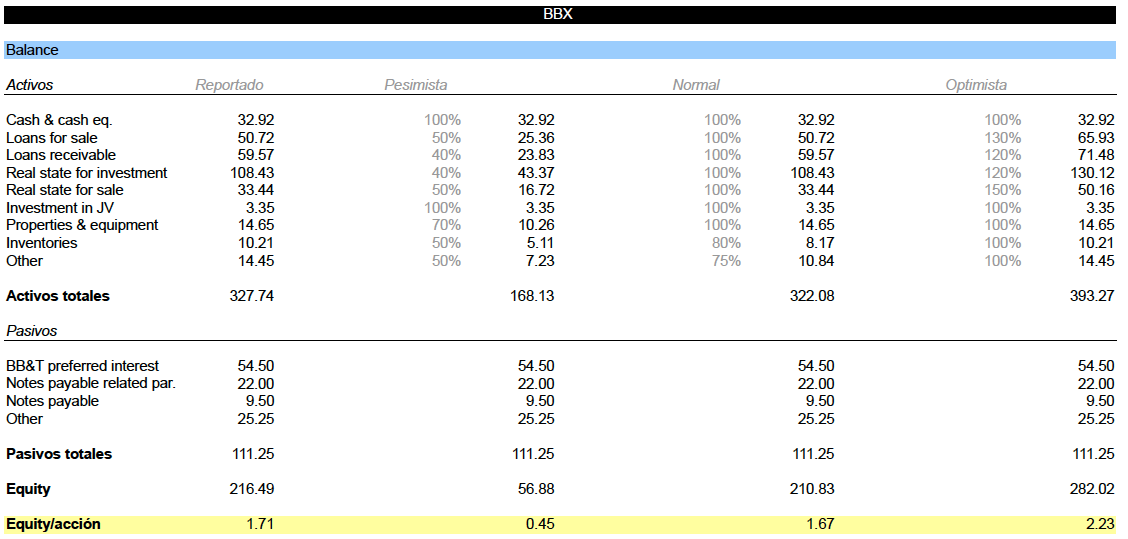
Task: Select normal total assets 322.08
Action: (812, 296)
